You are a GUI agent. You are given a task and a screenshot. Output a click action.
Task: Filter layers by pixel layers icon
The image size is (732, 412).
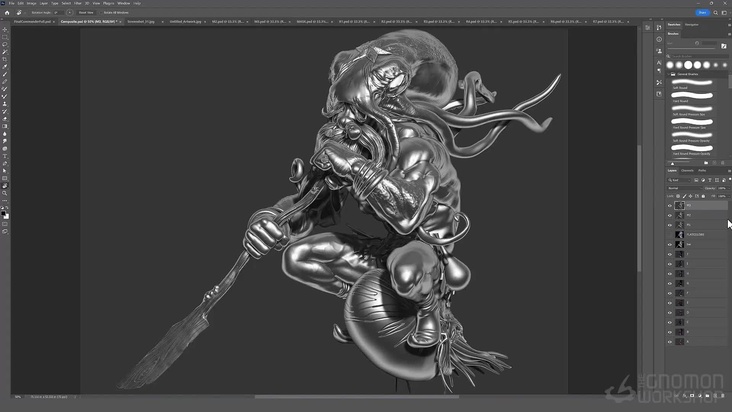tap(696, 180)
